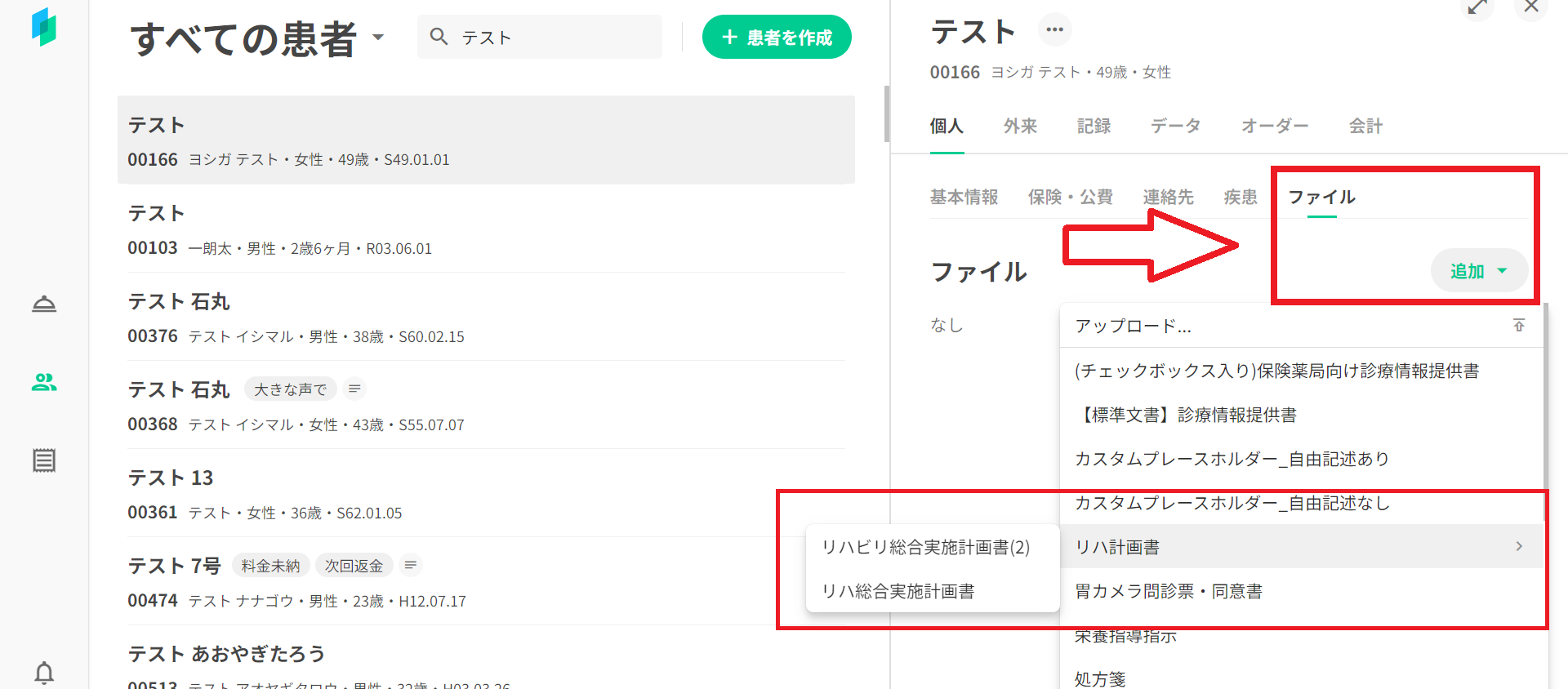Open the note icon beside 次回返金 tag
Screen dimensions: 1568x689
(411, 565)
